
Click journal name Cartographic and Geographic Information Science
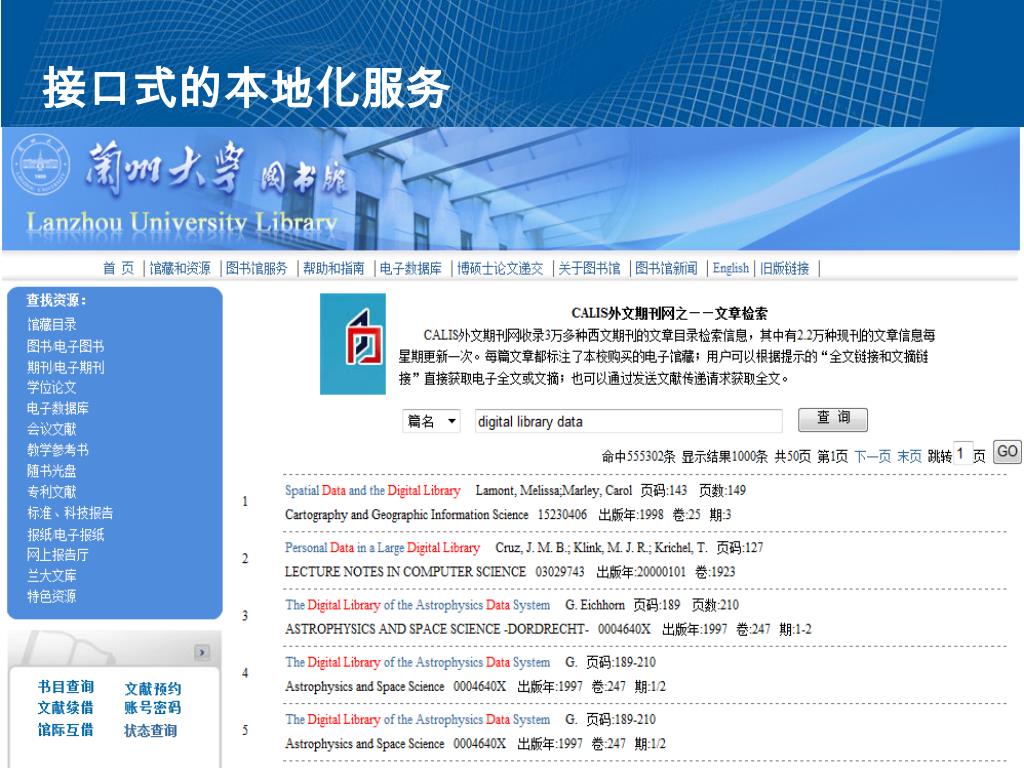pos(406,515)
